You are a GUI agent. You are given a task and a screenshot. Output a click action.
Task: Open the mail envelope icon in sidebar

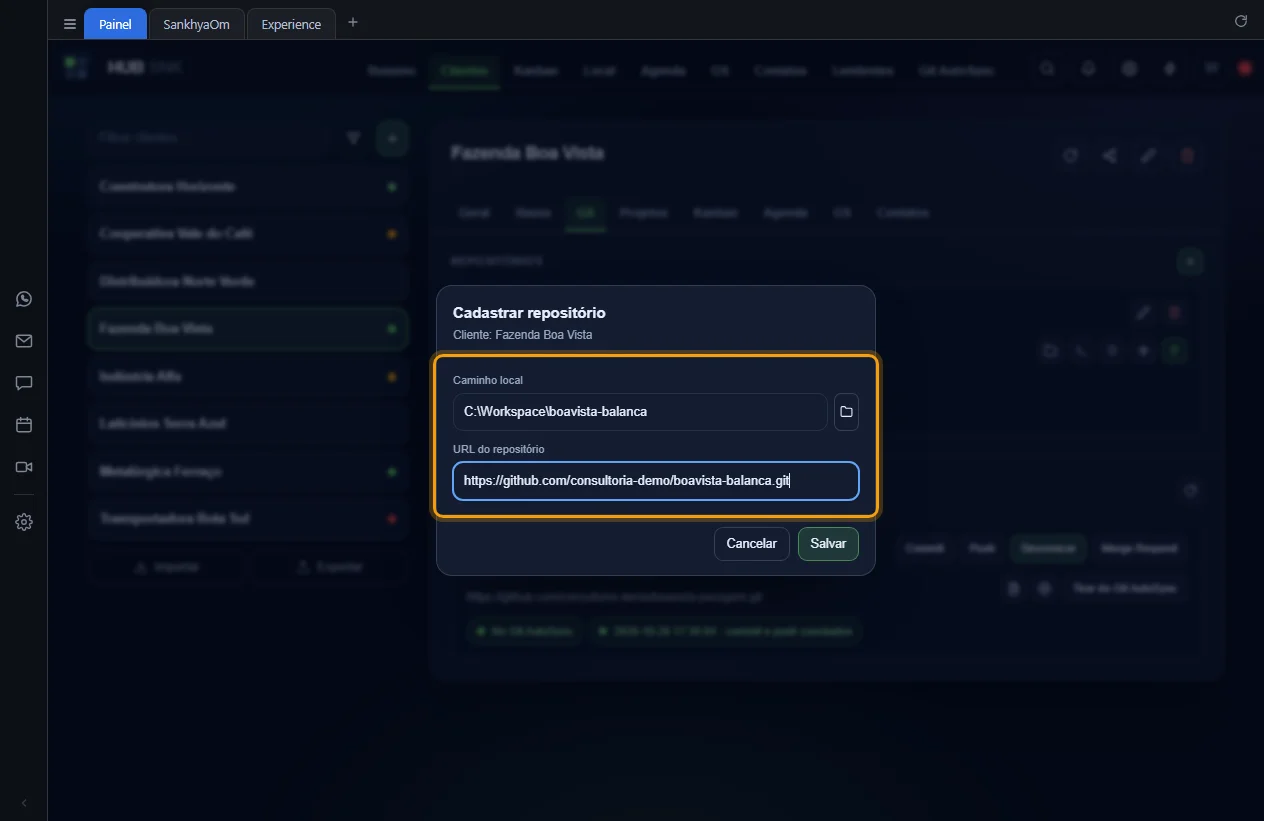[24, 341]
